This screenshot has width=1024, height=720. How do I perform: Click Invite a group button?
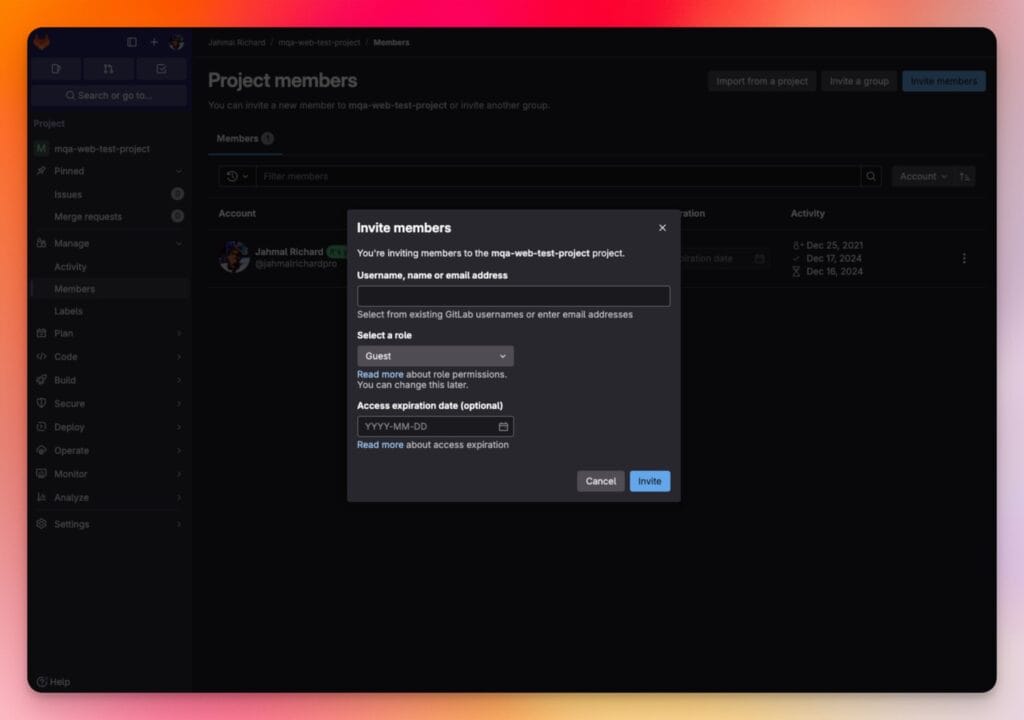859,81
